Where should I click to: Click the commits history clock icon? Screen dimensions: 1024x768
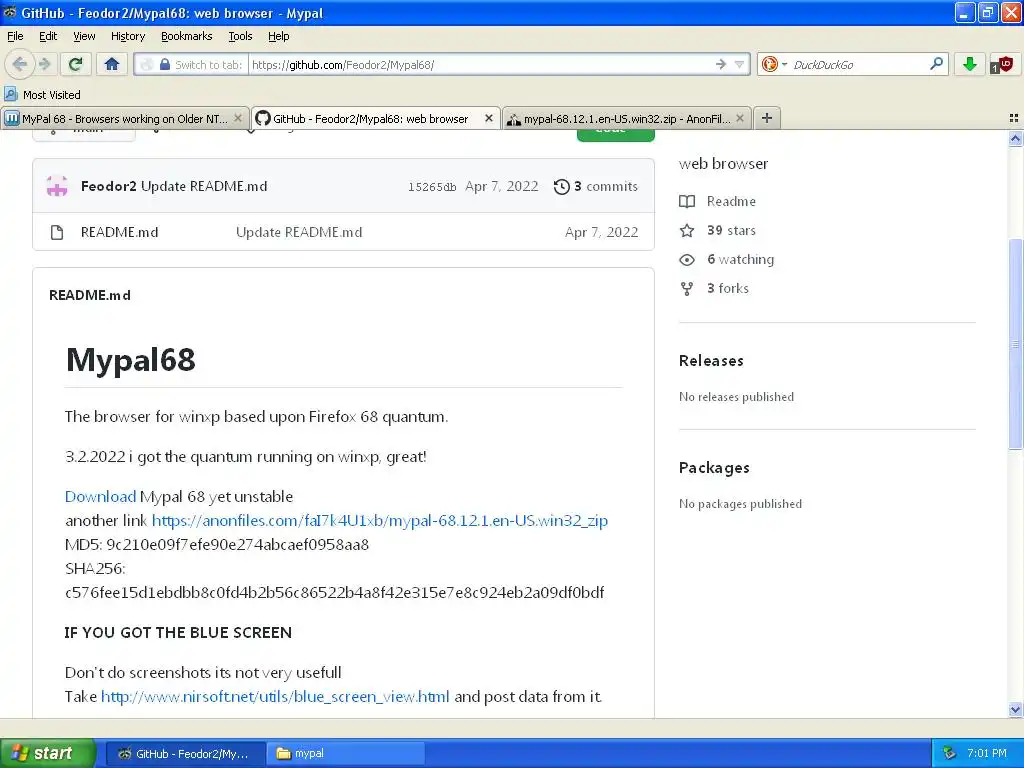pos(562,187)
